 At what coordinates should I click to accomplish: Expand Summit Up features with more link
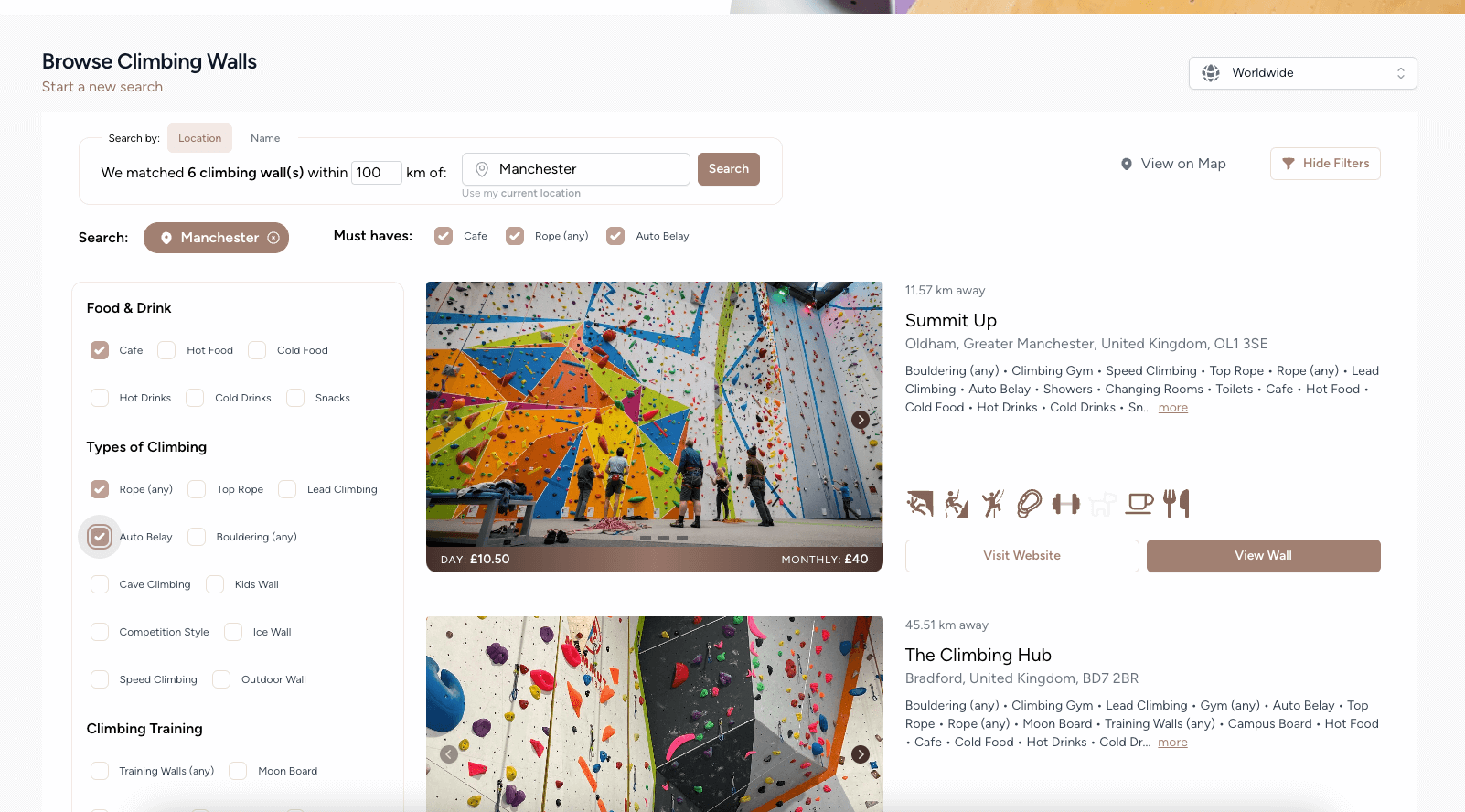[1173, 408]
